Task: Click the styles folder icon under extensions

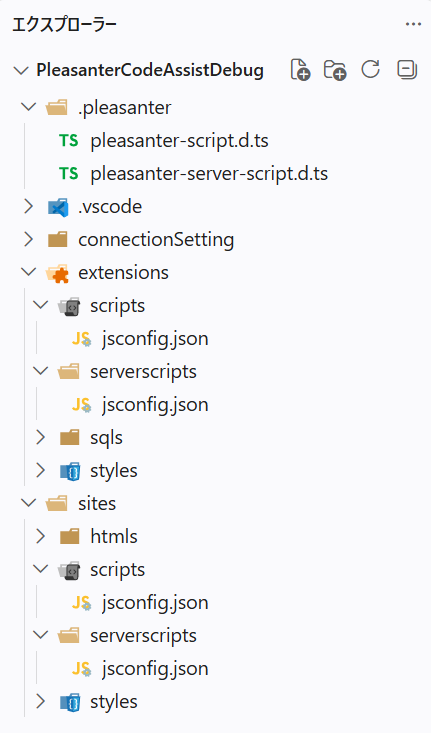Action: pyautogui.click(x=70, y=471)
